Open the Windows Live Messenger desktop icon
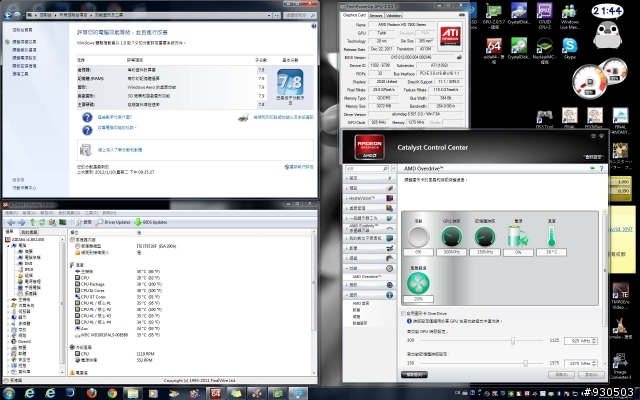The height and width of the screenshot is (400, 640). click(x=569, y=16)
